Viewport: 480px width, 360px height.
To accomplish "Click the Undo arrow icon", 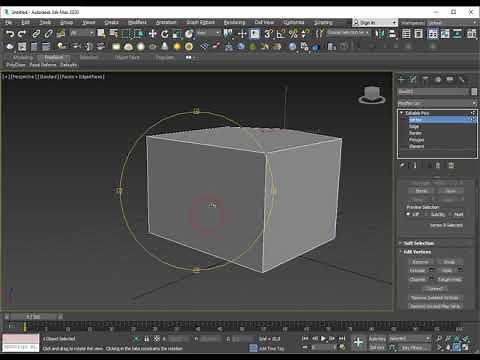I will 10,34.
